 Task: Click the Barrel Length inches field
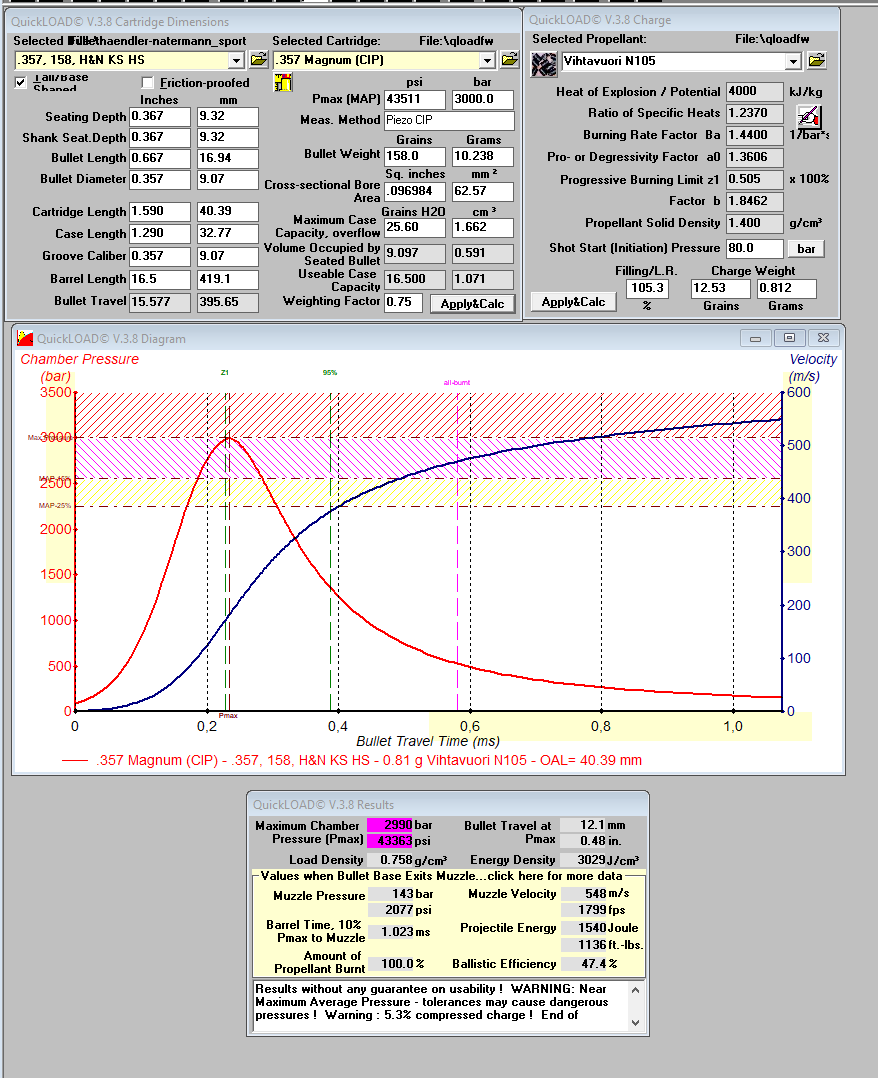point(160,279)
